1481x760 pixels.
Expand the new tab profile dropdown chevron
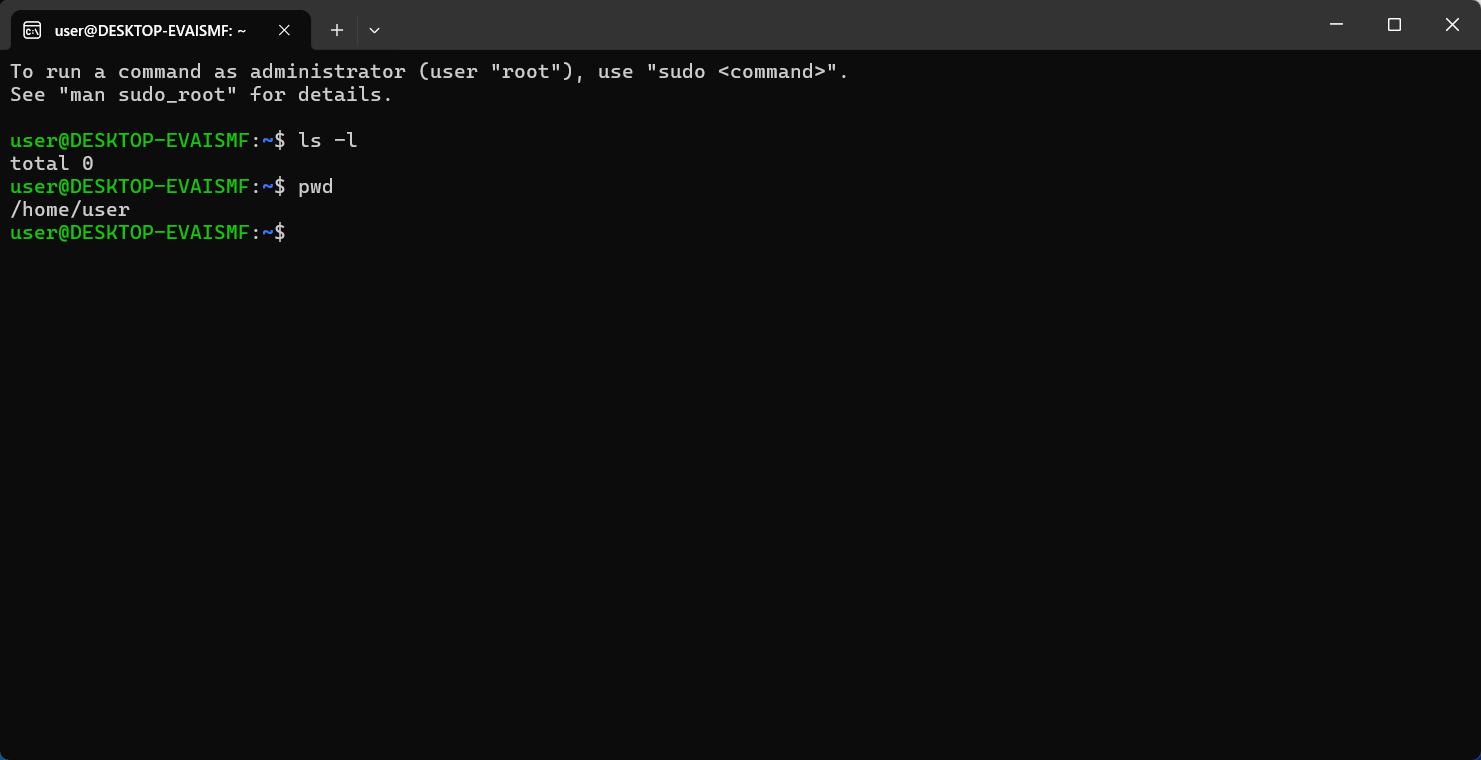(x=374, y=30)
